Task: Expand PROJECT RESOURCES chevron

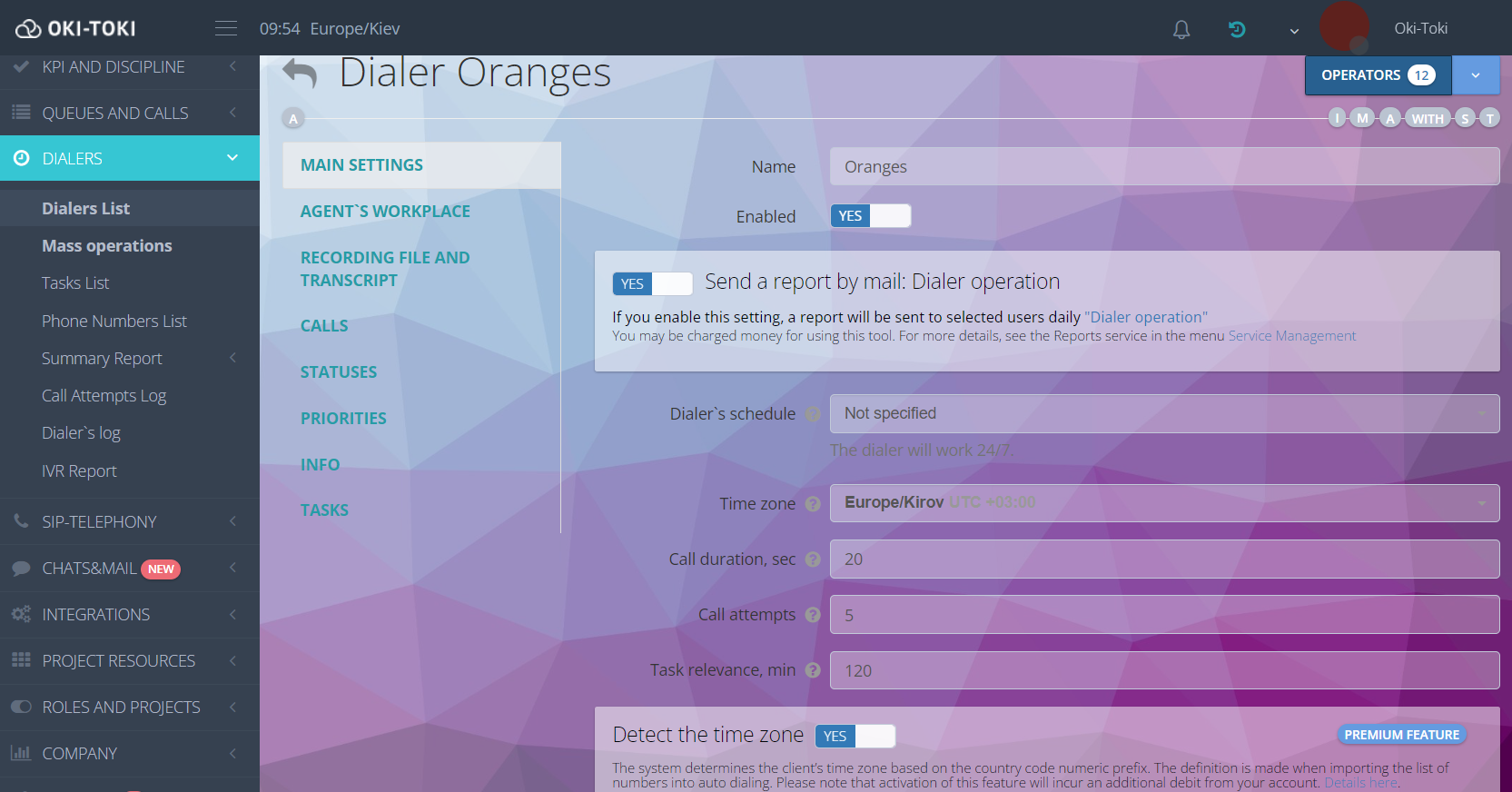Action: (x=232, y=660)
